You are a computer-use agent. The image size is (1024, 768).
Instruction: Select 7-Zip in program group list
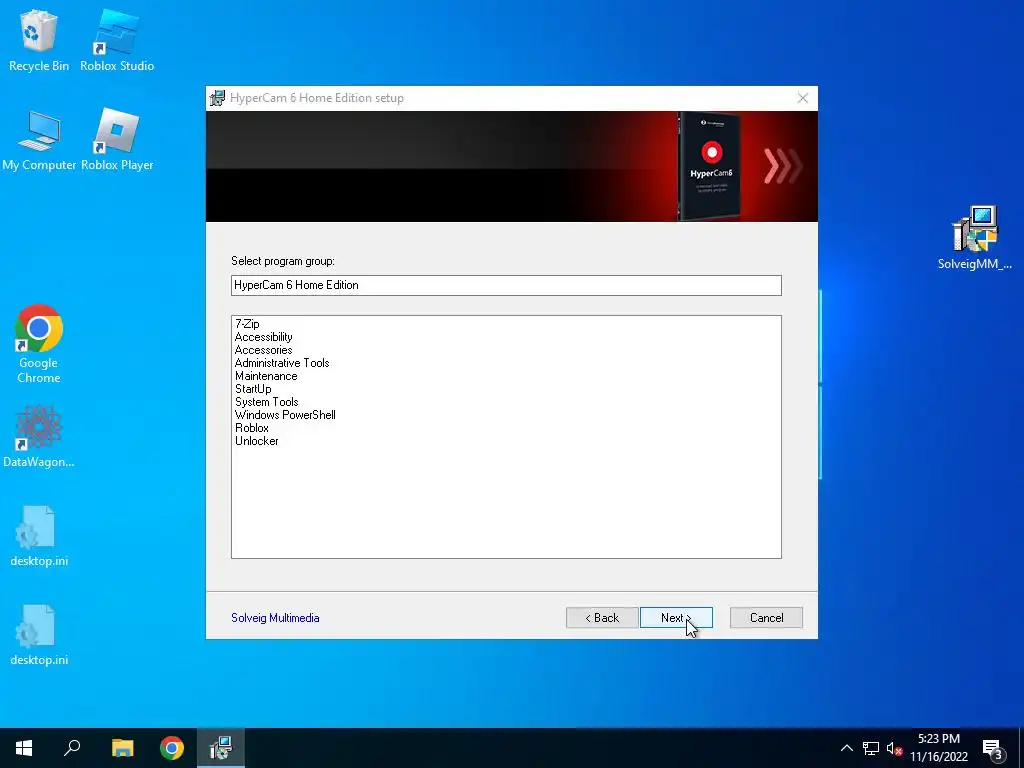pyautogui.click(x=247, y=324)
